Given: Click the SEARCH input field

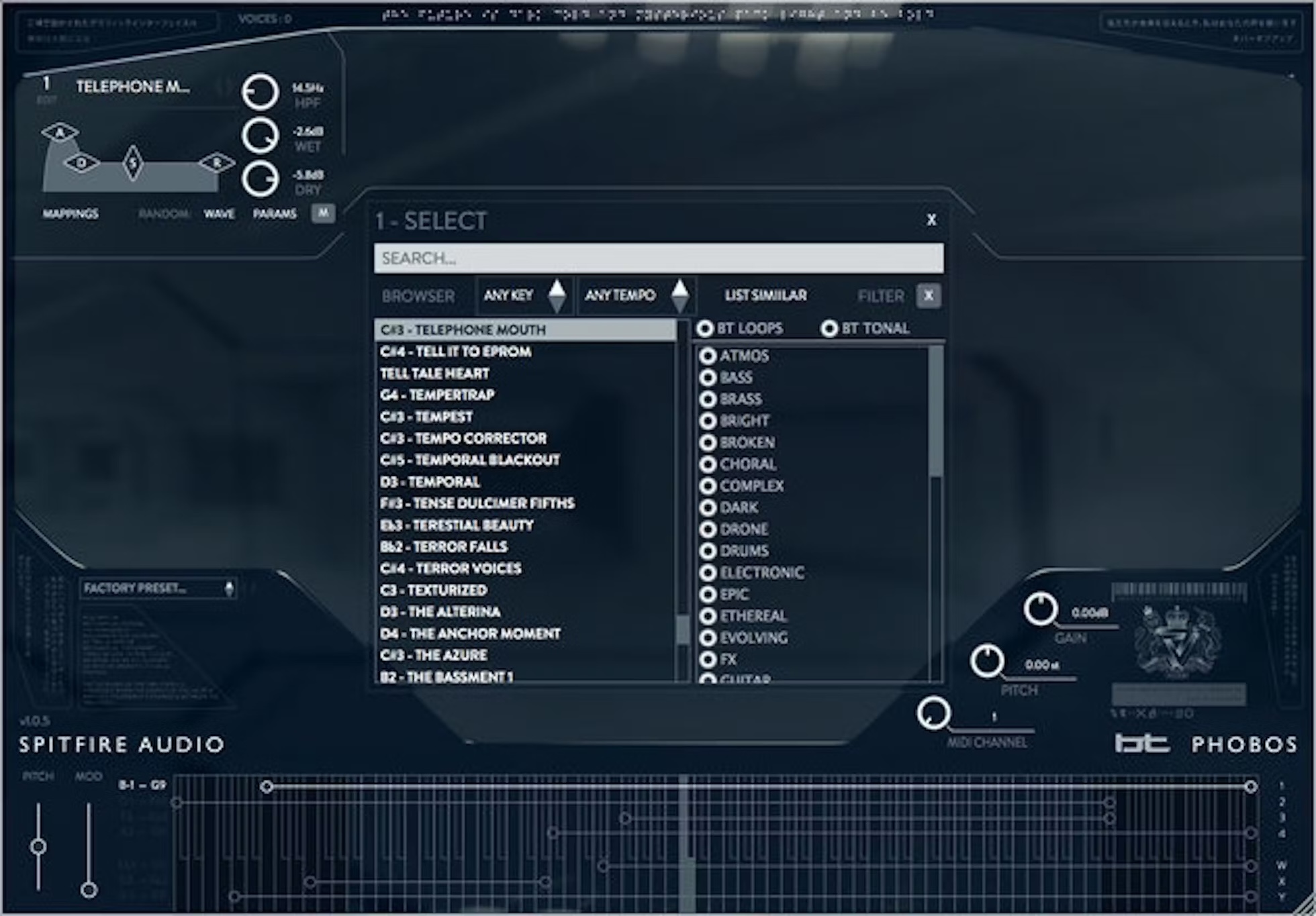Looking at the screenshot, I should point(658,258).
